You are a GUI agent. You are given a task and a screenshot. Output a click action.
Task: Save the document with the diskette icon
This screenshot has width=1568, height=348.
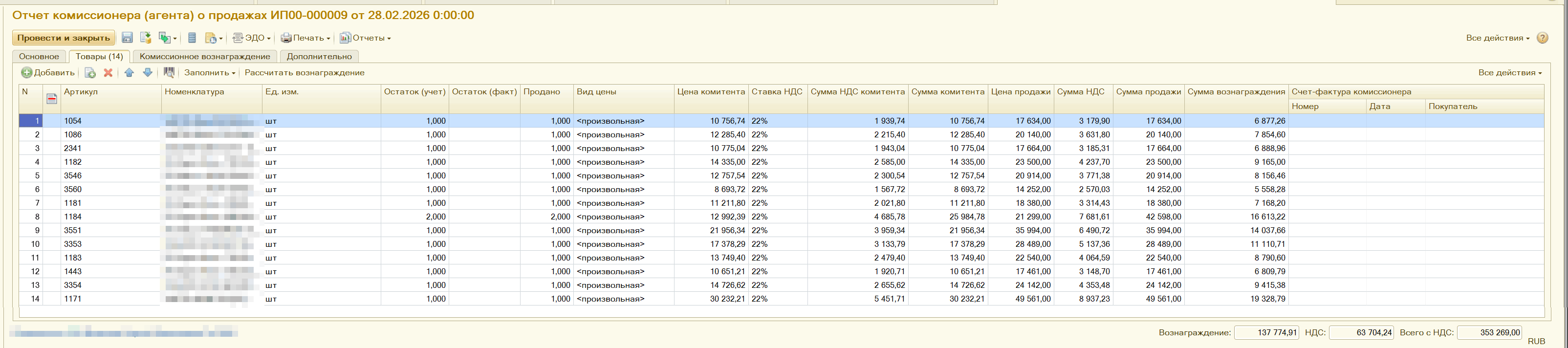[x=127, y=38]
